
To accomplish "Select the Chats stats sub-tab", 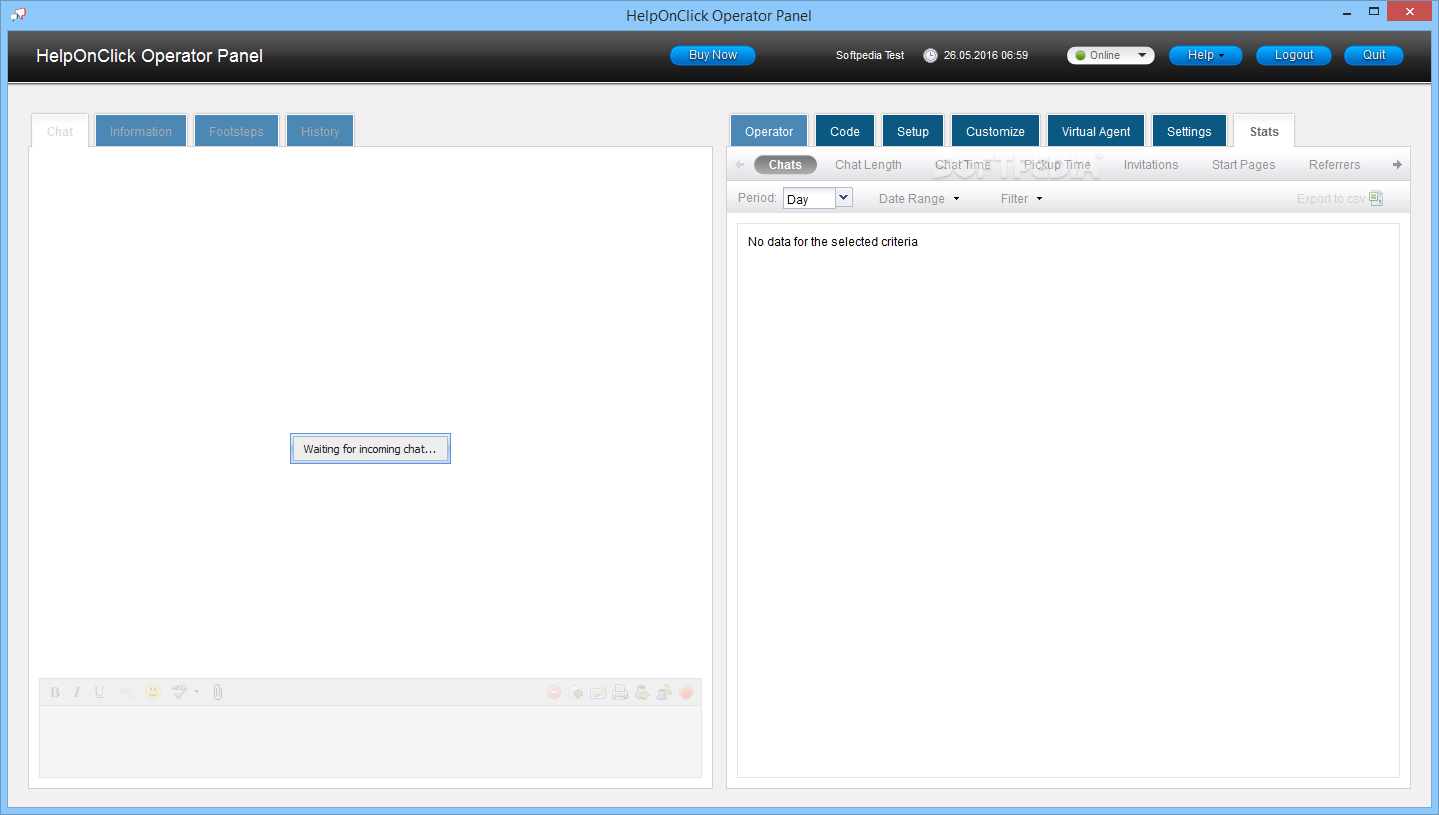I will (x=785, y=165).
